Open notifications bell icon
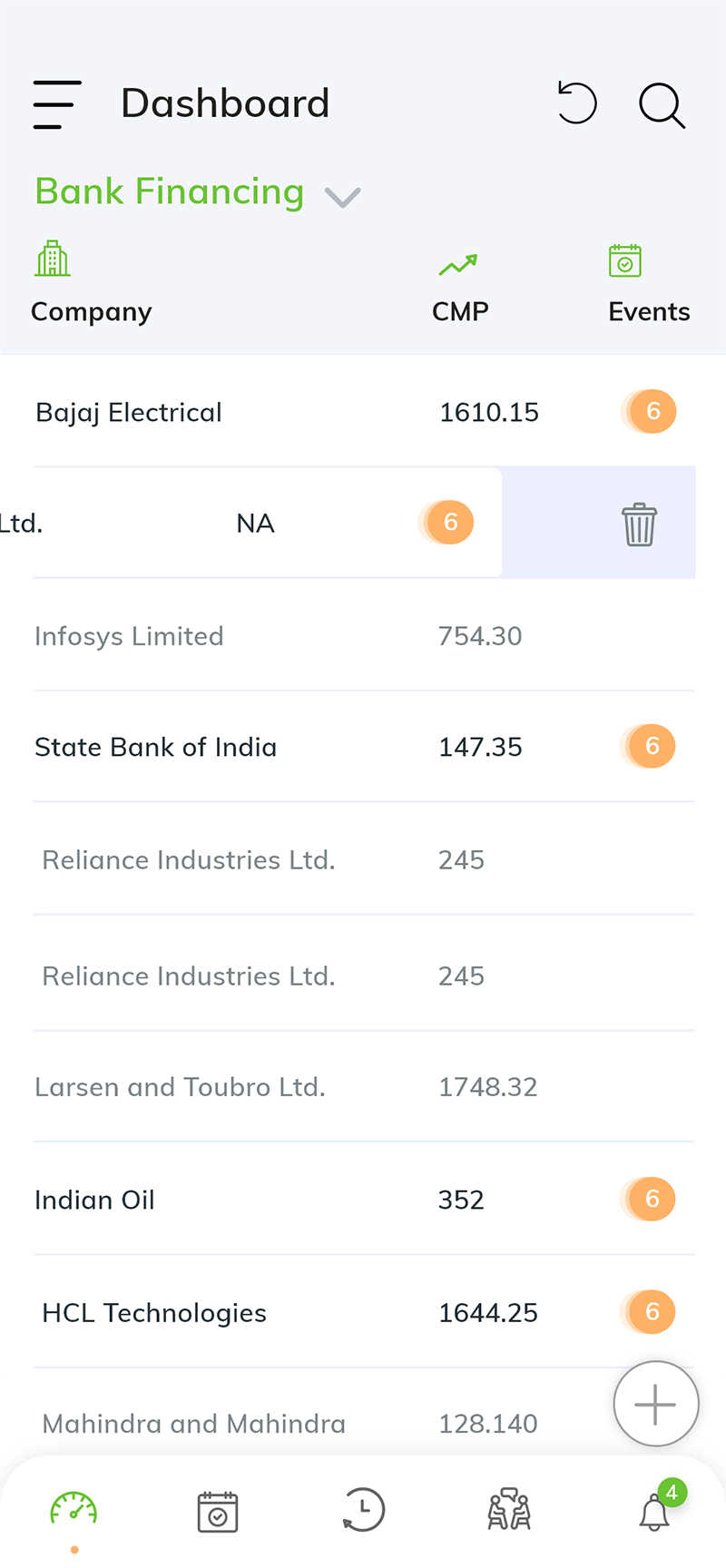This screenshot has height=1568, width=726. 655,1512
